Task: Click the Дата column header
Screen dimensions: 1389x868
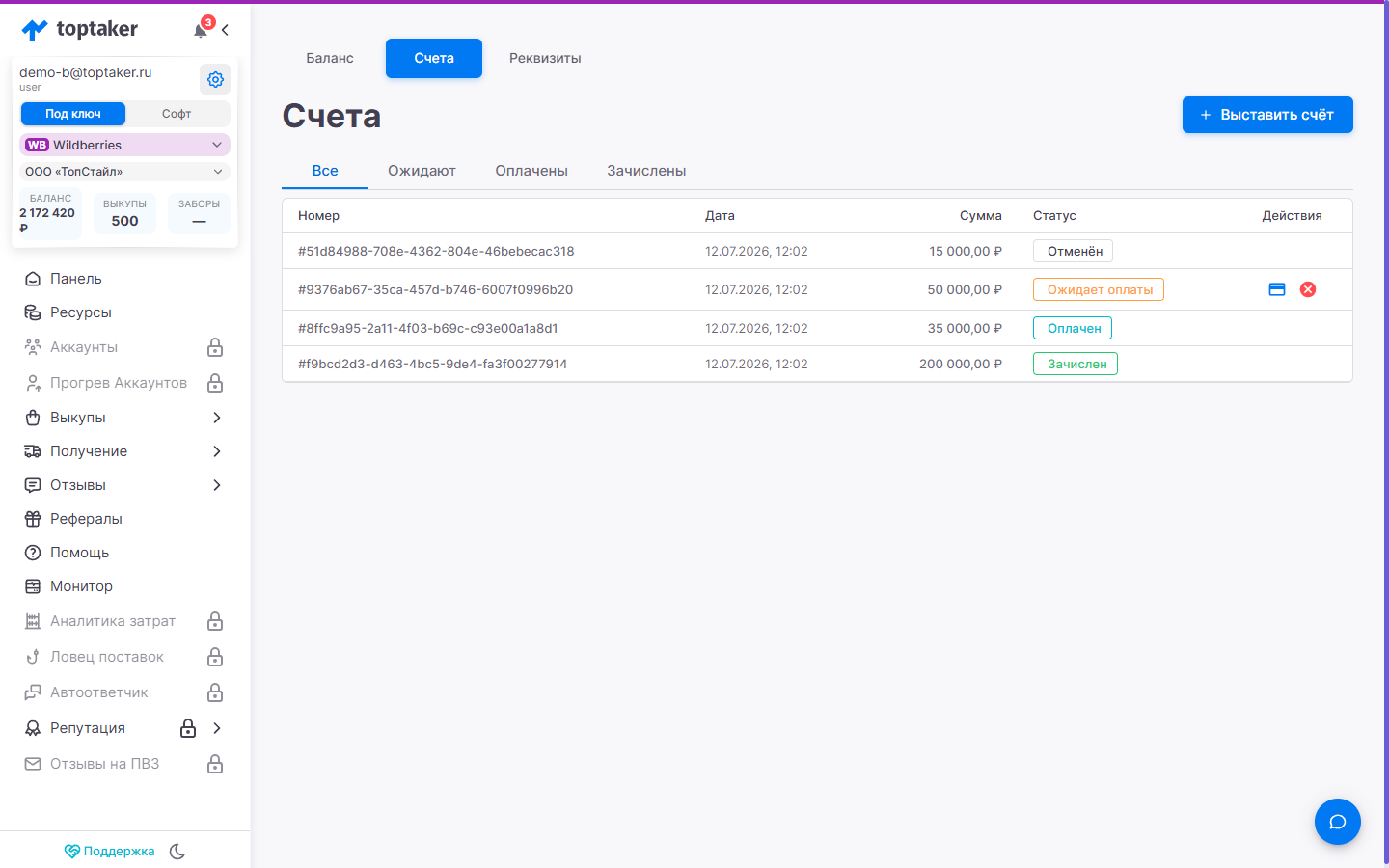Action: [x=720, y=216]
